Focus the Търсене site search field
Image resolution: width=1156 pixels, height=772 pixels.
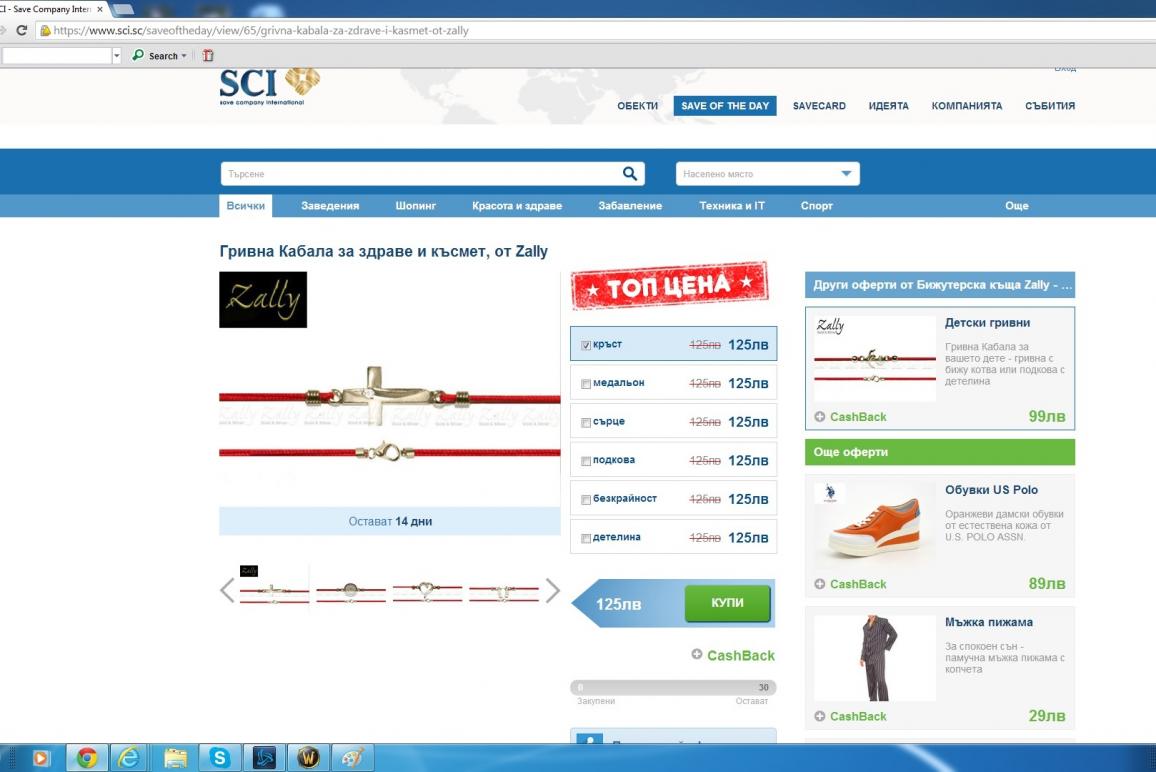(x=420, y=173)
